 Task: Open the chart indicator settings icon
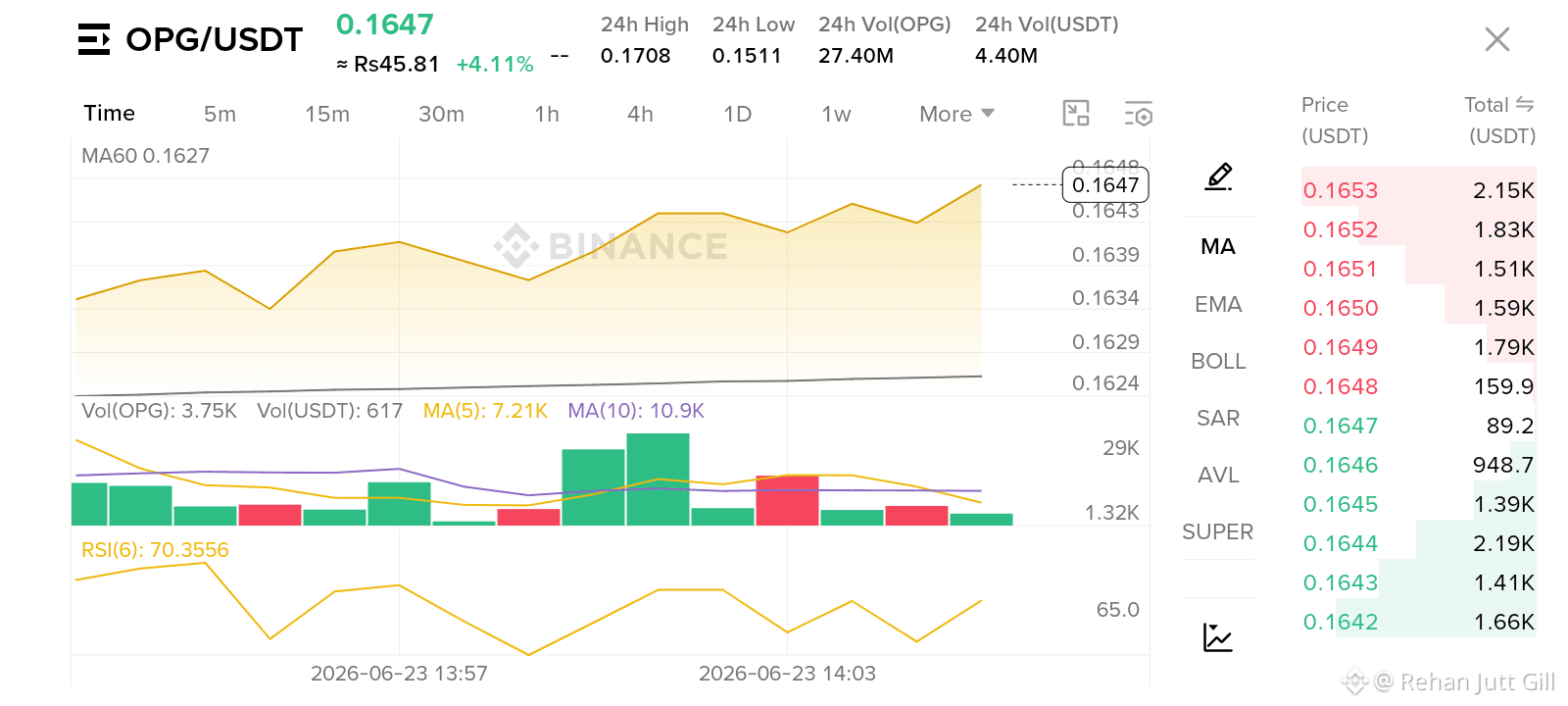(x=1138, y=114)
